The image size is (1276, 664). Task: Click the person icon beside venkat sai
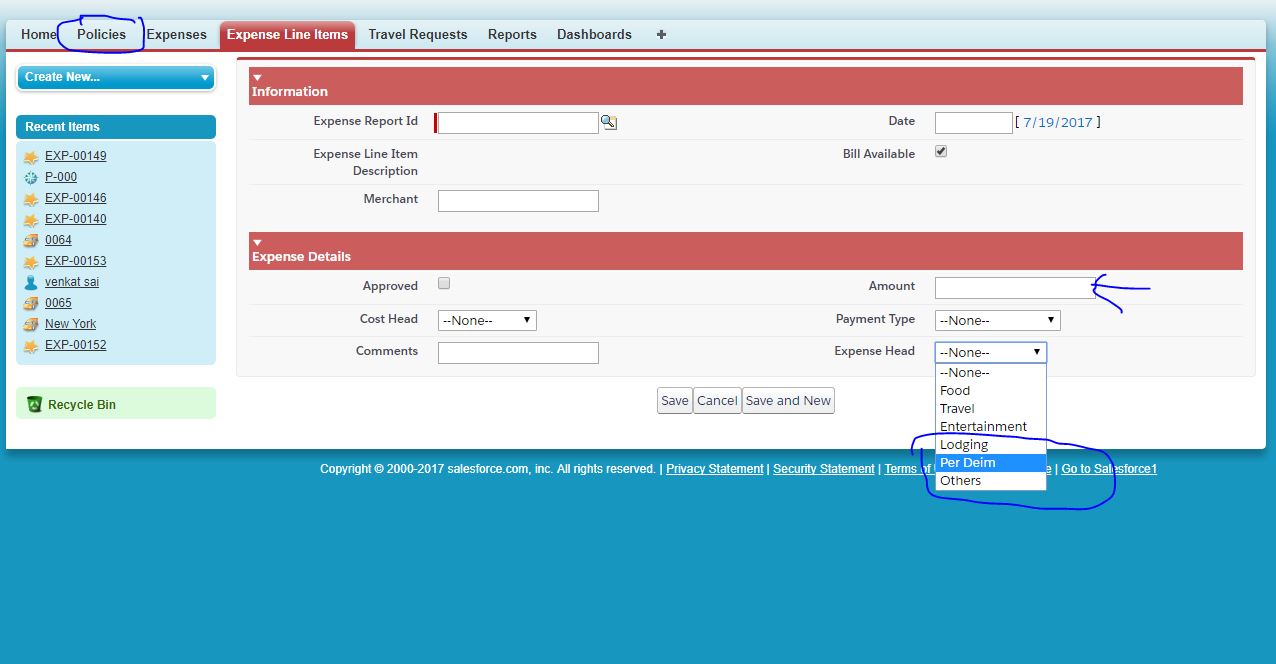[x=31, y=283]
